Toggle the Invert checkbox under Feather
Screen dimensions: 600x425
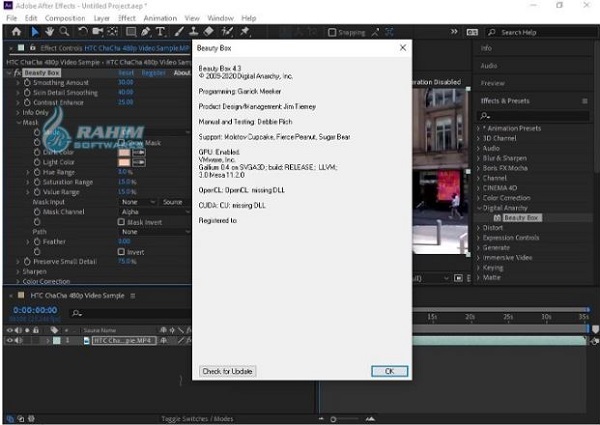pyautogui.click(x=121, y=252)
